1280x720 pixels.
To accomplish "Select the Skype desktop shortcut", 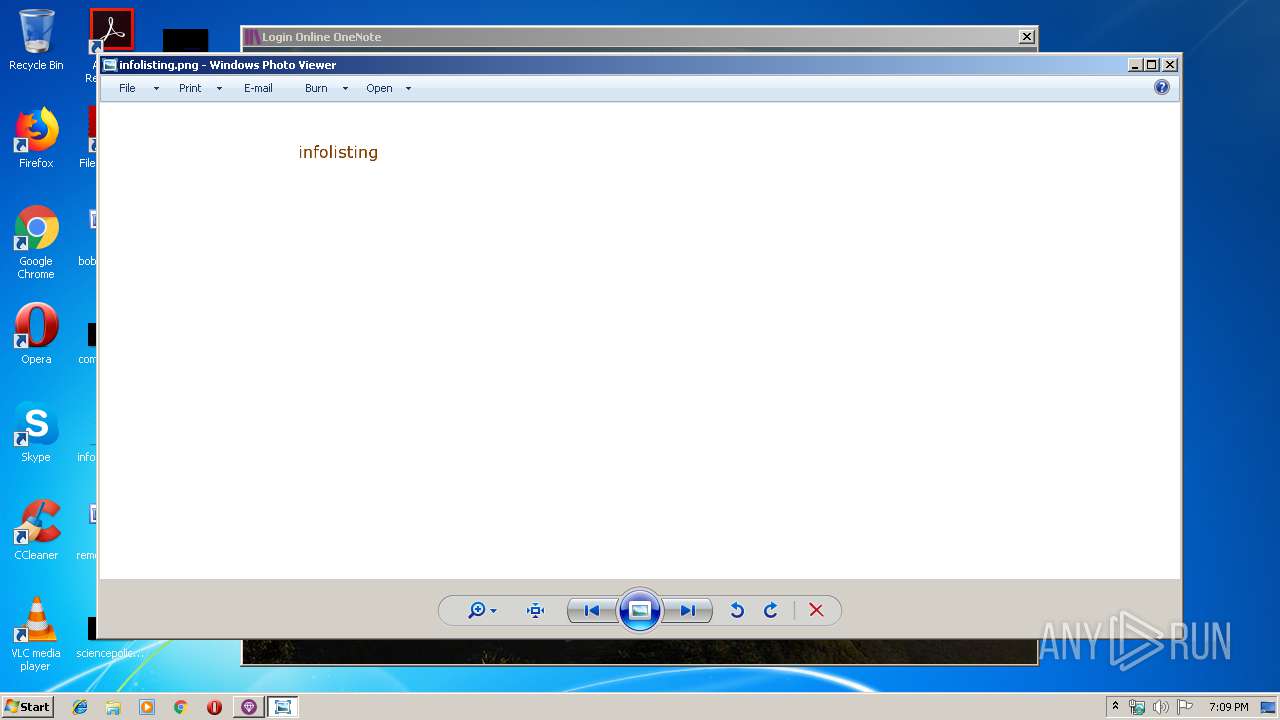I will pyautogui.click(x=36, y=432).
